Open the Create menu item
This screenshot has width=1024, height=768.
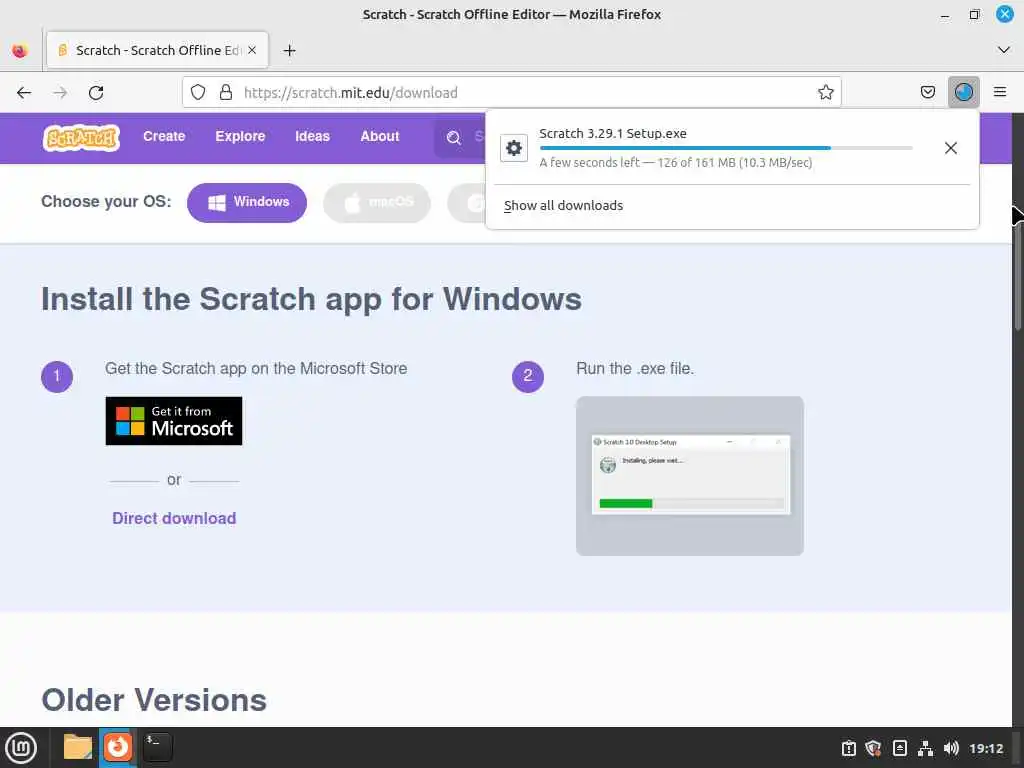tap(164, 136)
